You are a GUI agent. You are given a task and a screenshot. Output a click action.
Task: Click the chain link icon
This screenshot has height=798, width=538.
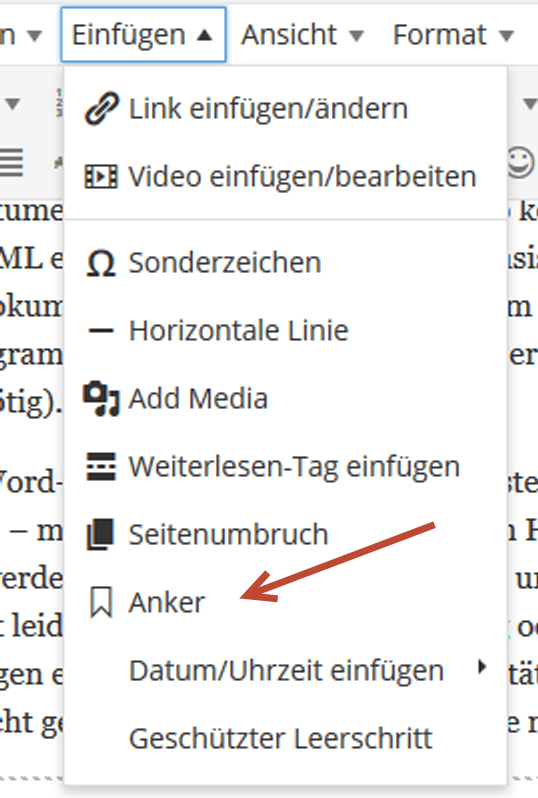102,108
